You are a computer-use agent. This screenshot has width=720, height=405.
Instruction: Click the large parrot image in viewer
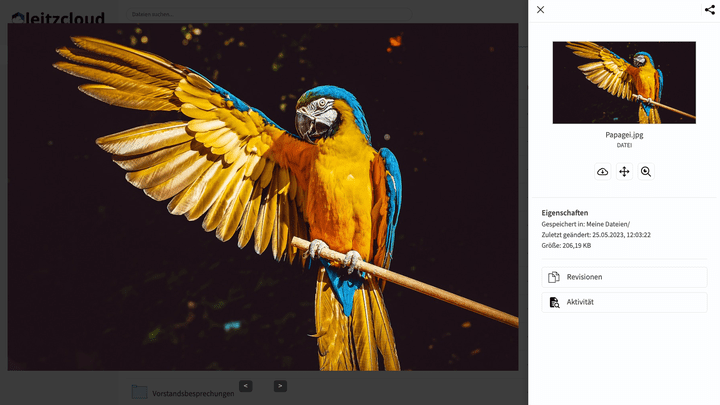coord(263,197)
